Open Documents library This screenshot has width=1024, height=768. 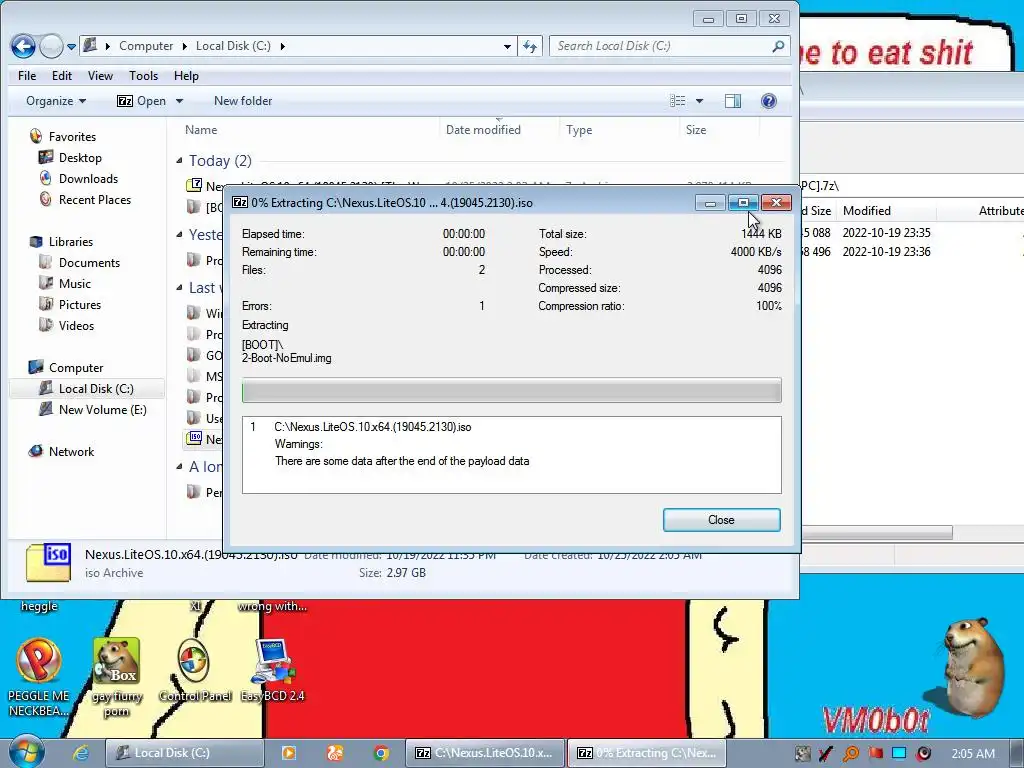tap(89, 263)
